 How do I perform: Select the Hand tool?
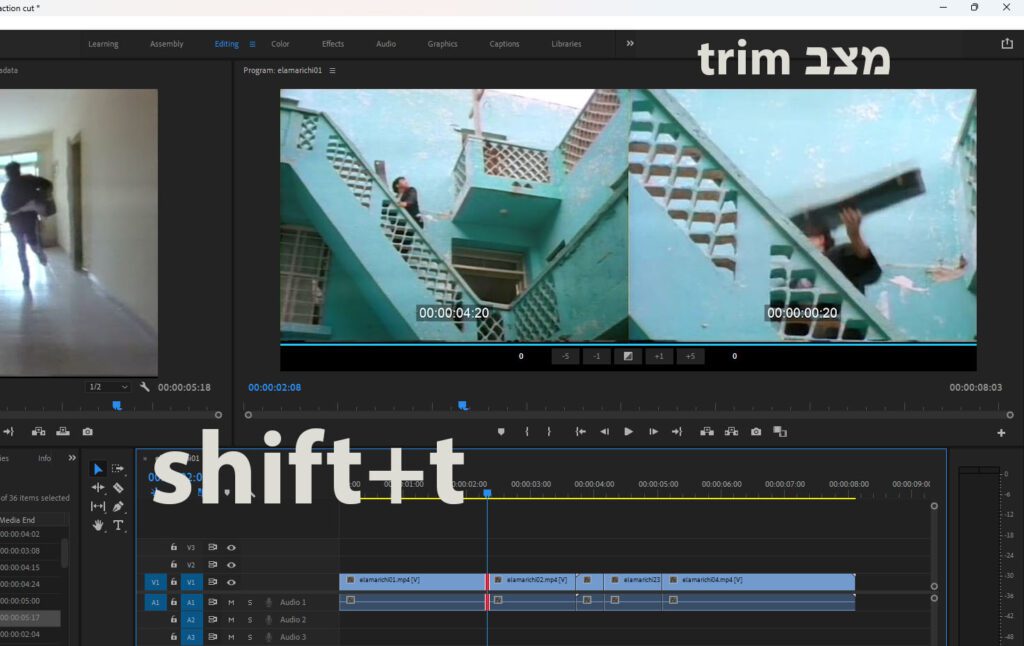coord(98,525)
